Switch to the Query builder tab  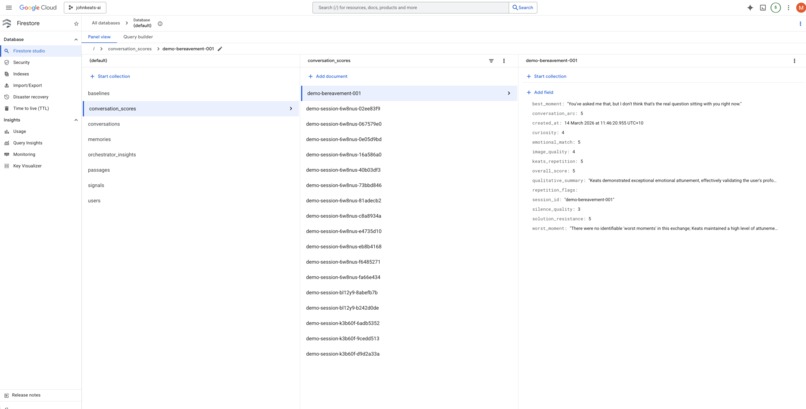click(138, 37)
